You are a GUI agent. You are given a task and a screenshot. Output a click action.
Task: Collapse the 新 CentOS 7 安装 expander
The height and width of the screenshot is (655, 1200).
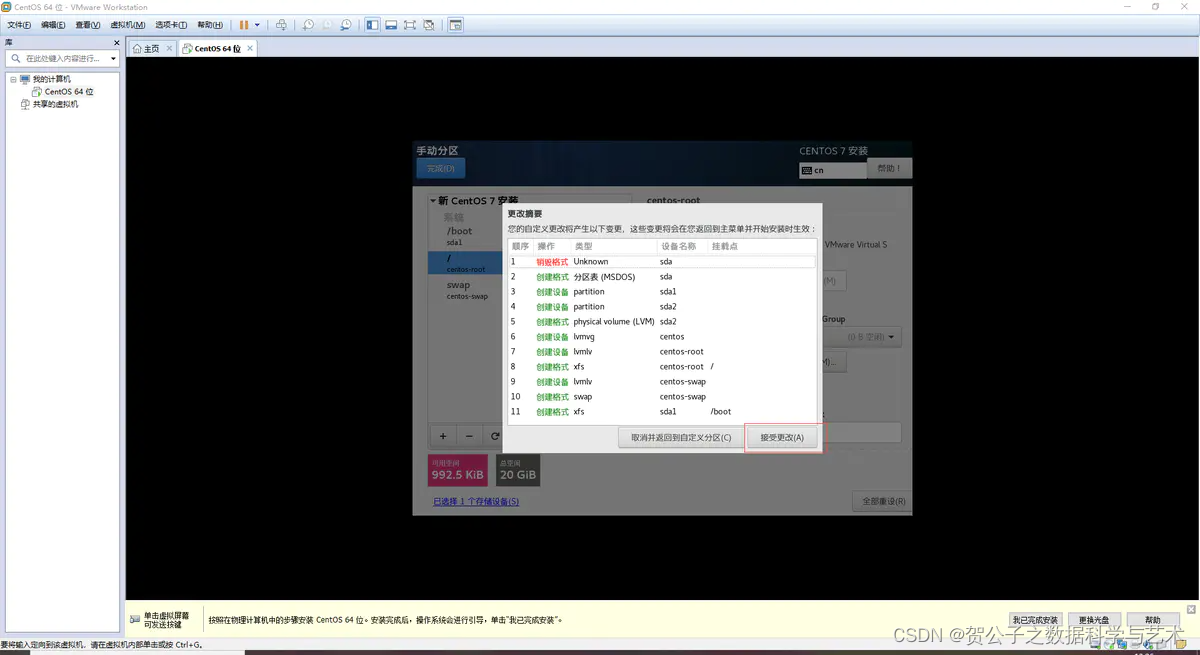(434, 201)
